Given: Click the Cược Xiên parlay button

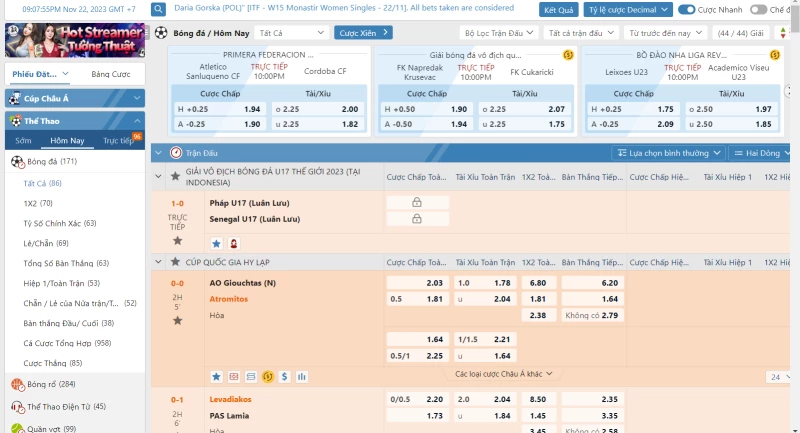Looking at the screenshot, I should 363,33.
